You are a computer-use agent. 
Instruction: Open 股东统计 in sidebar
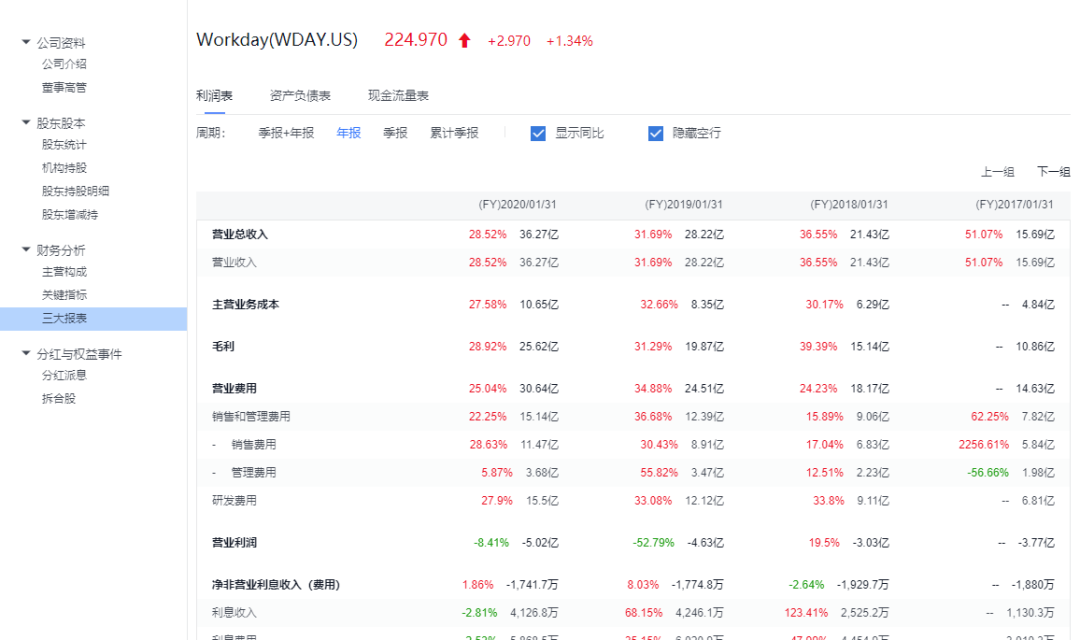tap(64, 145)
